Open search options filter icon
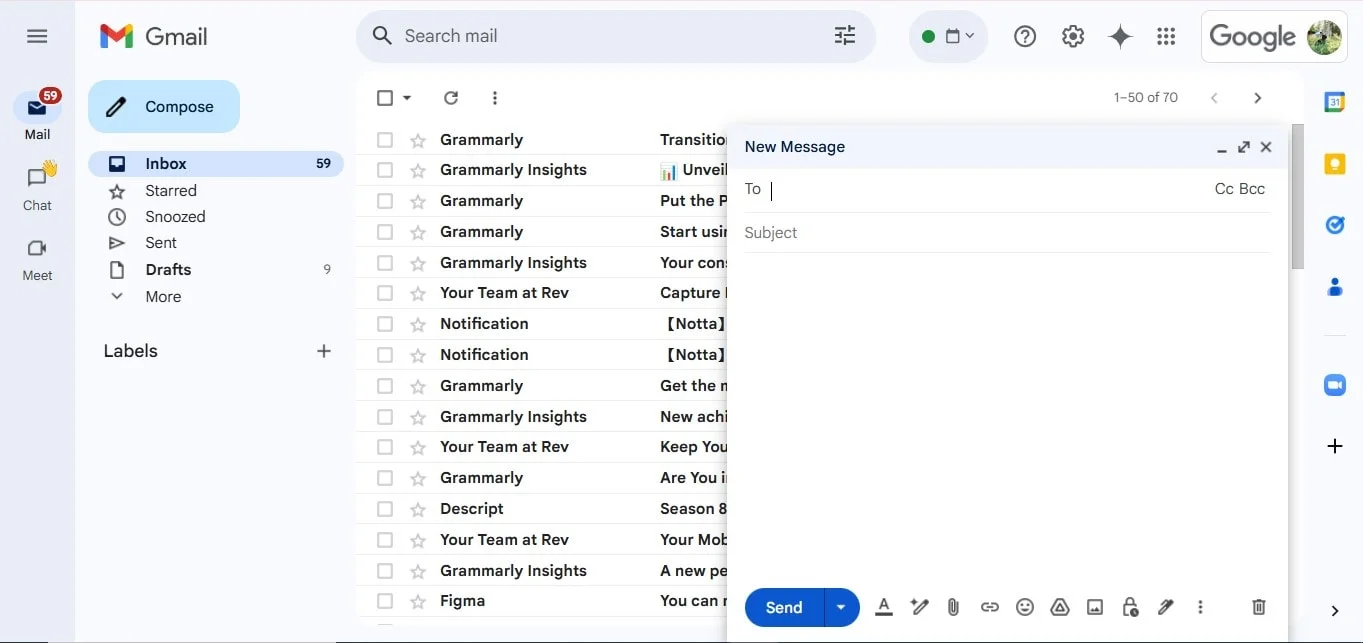 845,36
